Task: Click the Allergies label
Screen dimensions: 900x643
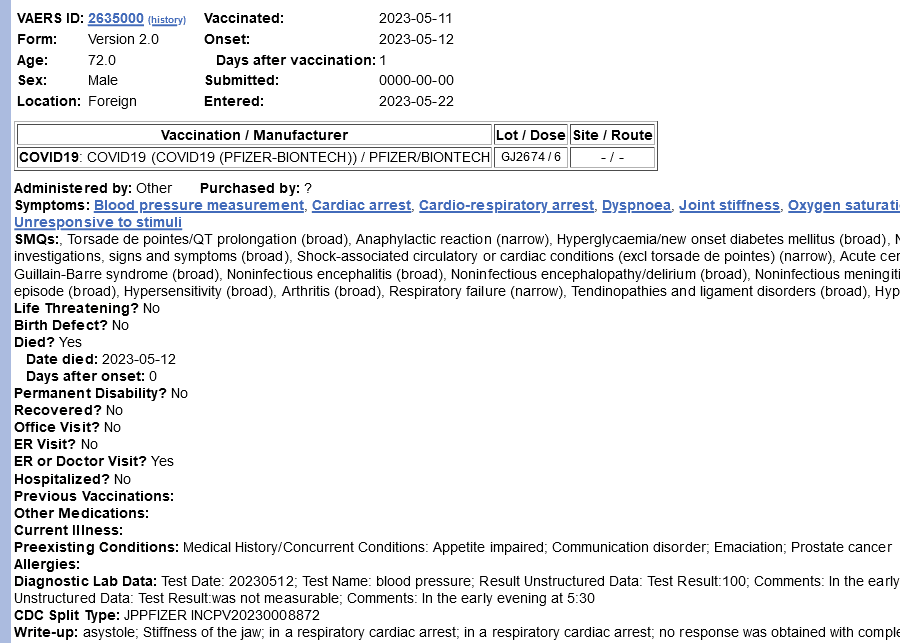Action: coord(47,564)
